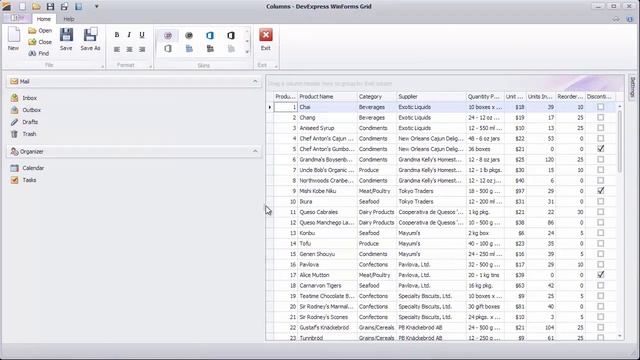Click Open folder in quick access toolbar
The width and height of the screenshot is (640, 360).
[x=36, y=6]
